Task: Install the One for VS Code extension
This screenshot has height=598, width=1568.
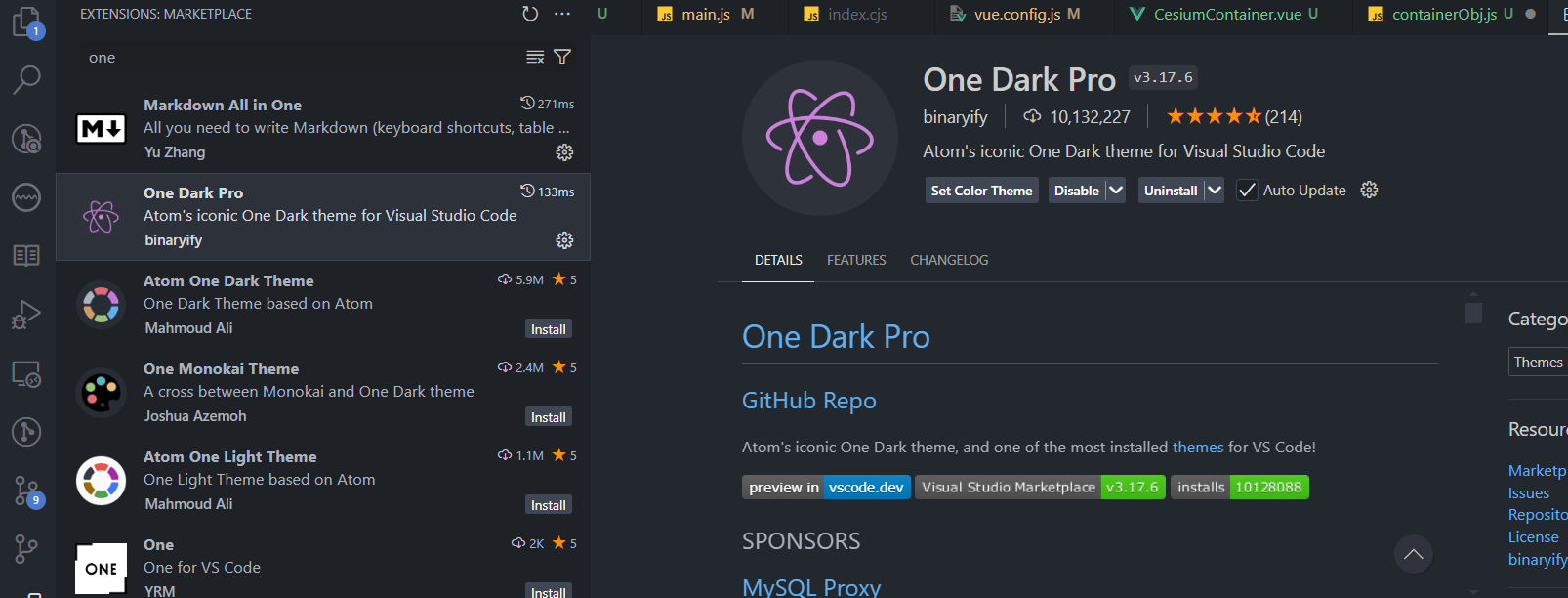Action: [548, 591]
